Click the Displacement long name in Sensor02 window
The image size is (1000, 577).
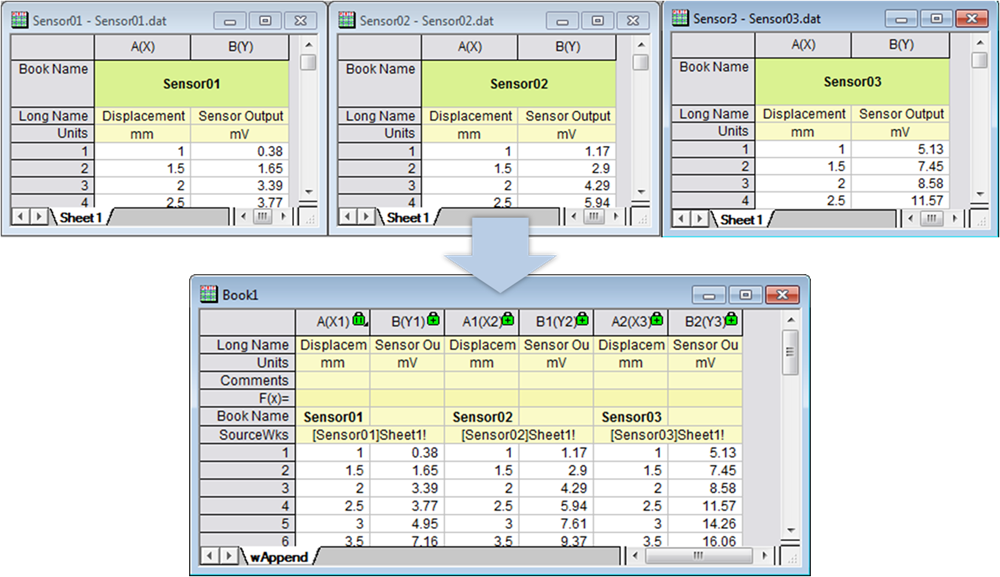pos(470,116)
